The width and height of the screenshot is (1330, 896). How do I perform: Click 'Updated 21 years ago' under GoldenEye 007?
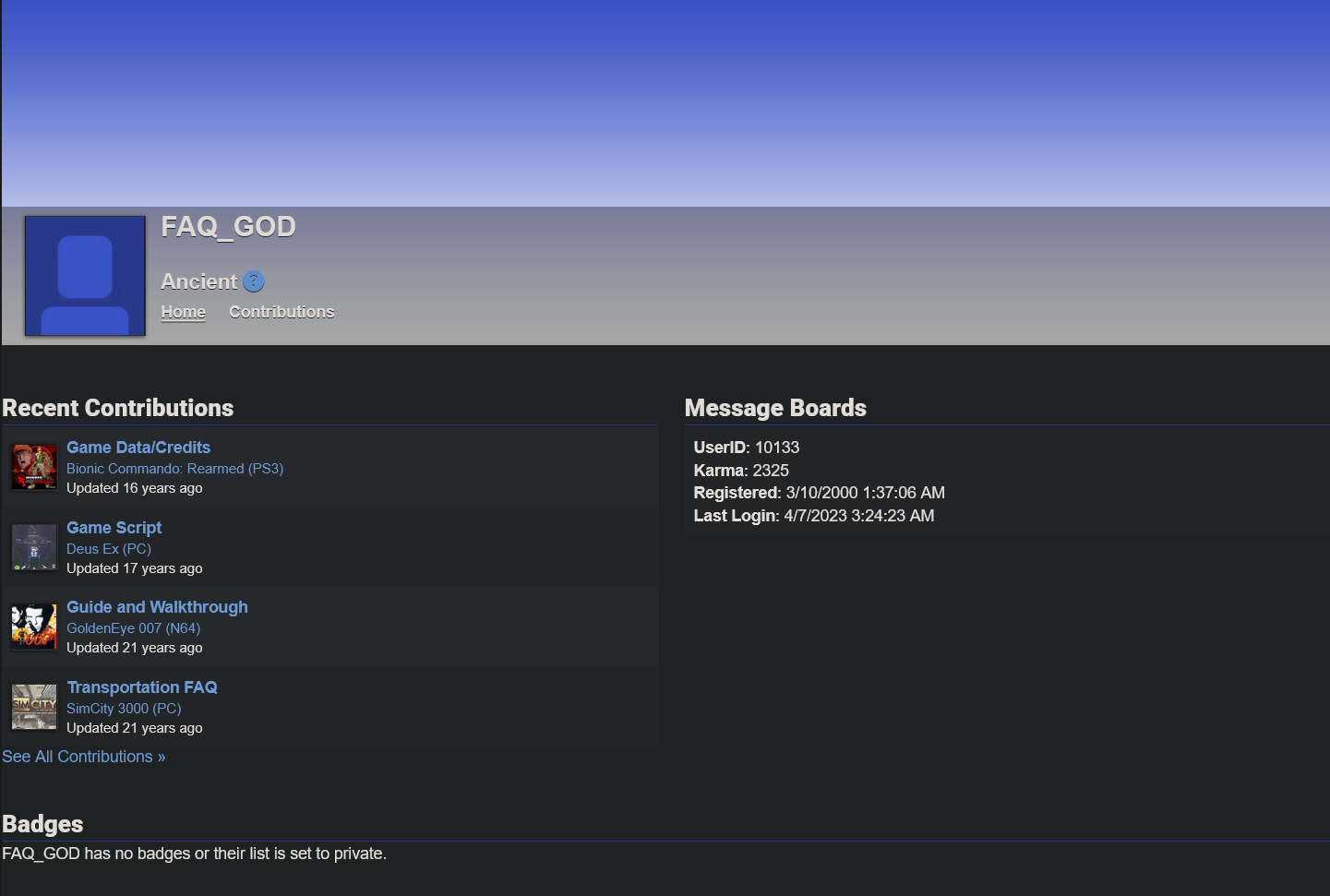[x=135, y=648]
